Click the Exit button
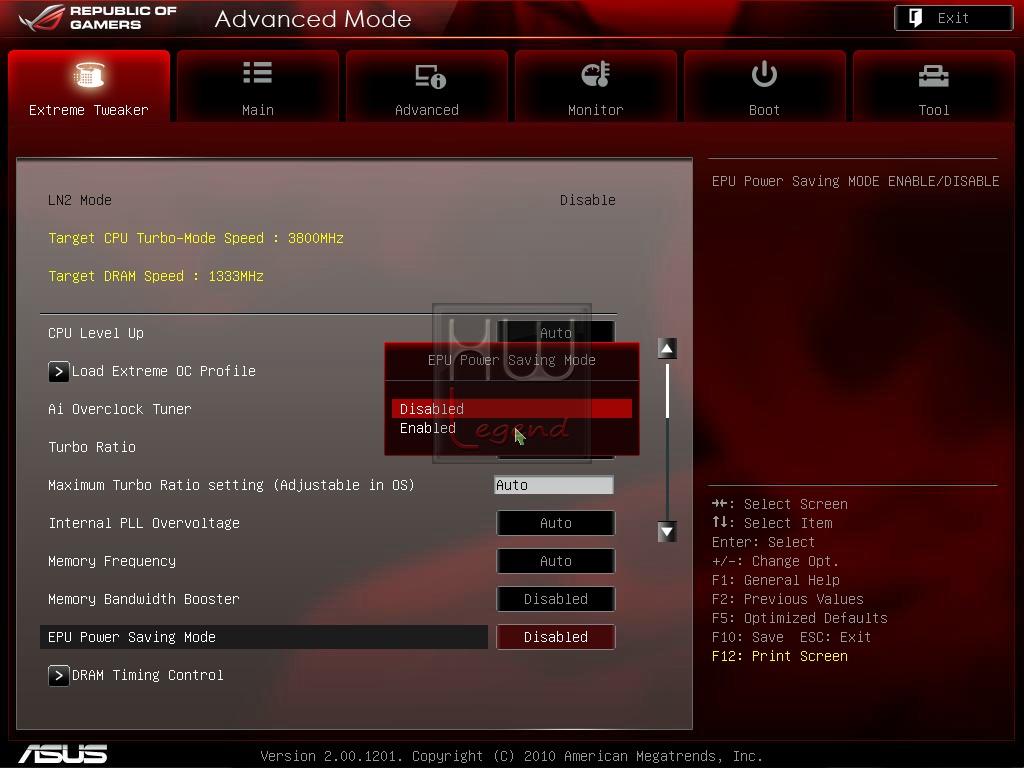This screenshot has height=768, width=1024. point(953,18)
